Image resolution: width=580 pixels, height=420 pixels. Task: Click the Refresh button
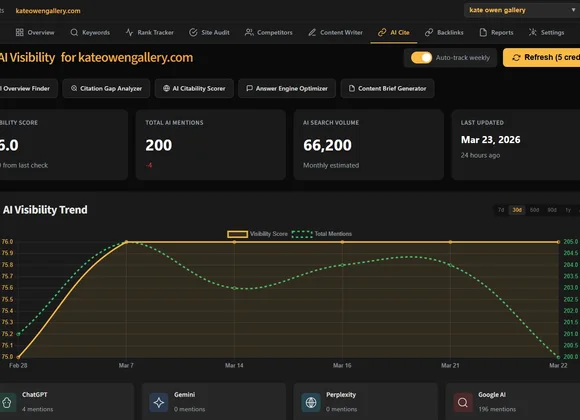tap(542, 57)
